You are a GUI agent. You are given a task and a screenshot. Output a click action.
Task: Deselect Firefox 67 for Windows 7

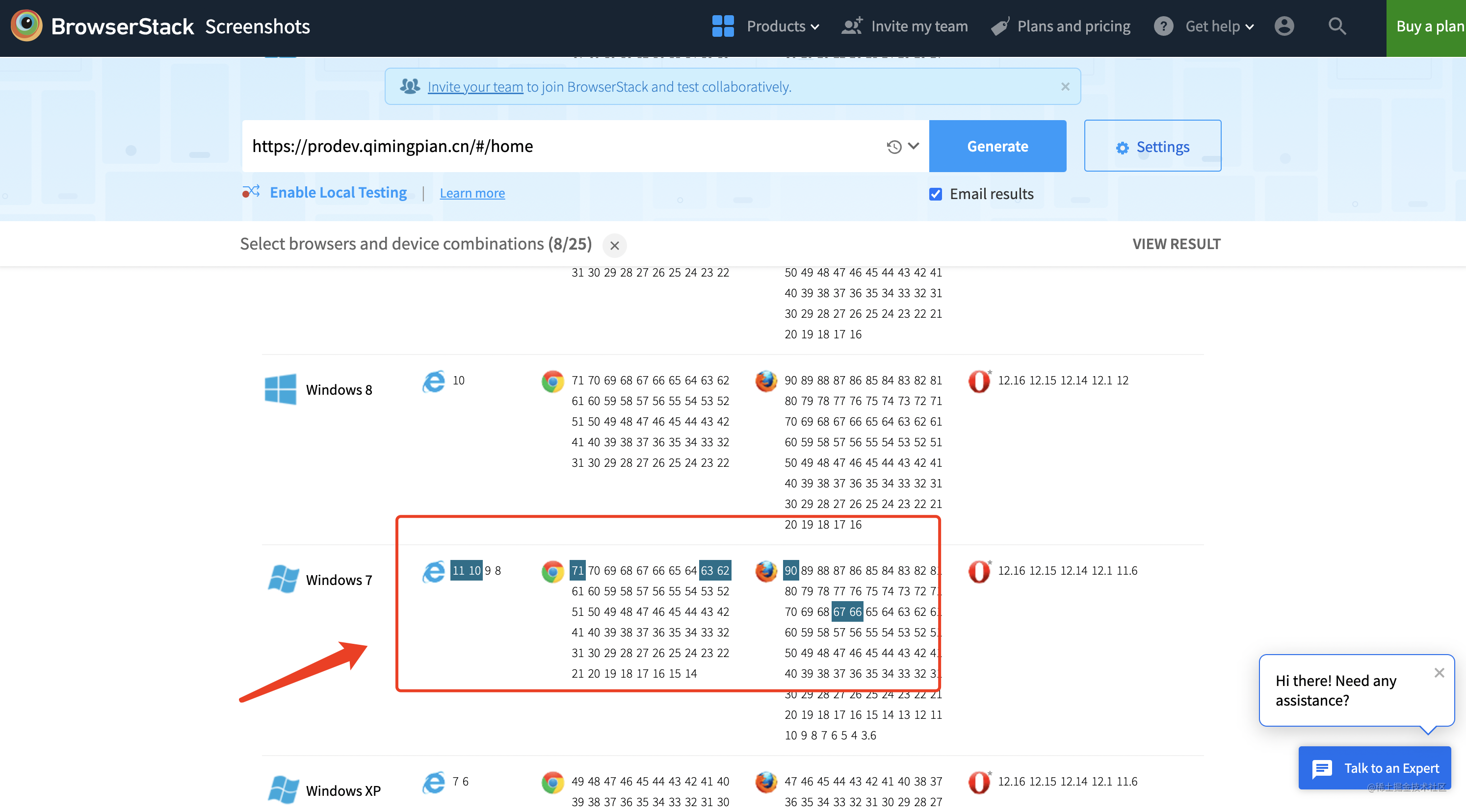coord(839,612)
